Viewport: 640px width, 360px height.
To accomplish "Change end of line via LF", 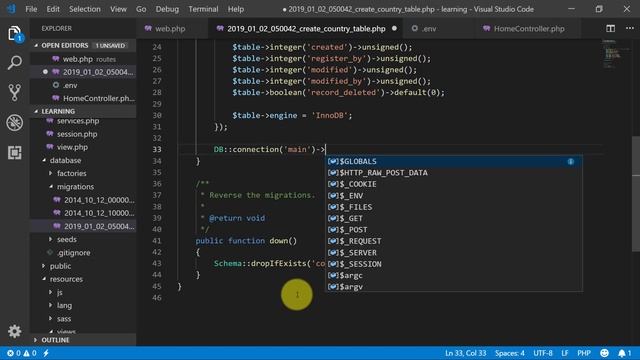I will [564, 353].
